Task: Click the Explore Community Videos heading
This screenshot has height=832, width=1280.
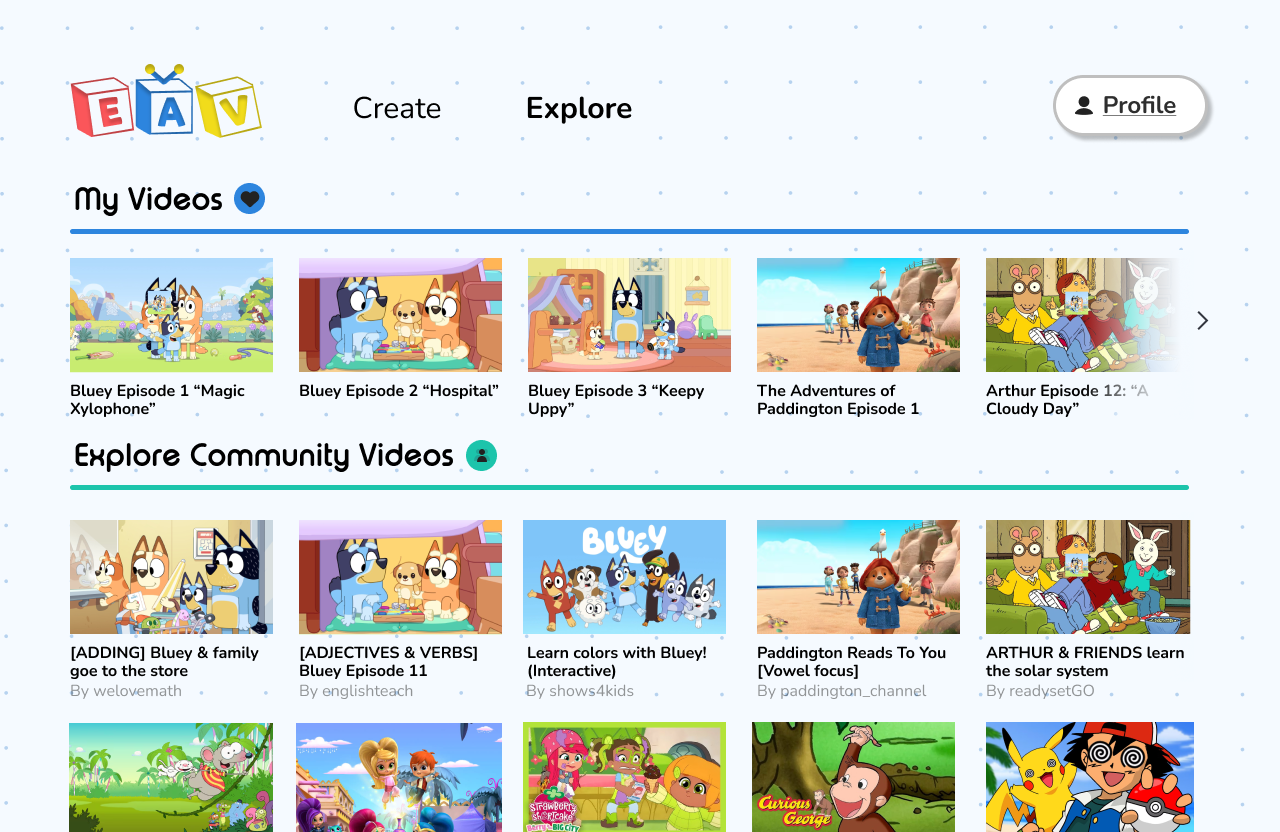Action: [264, 456]
